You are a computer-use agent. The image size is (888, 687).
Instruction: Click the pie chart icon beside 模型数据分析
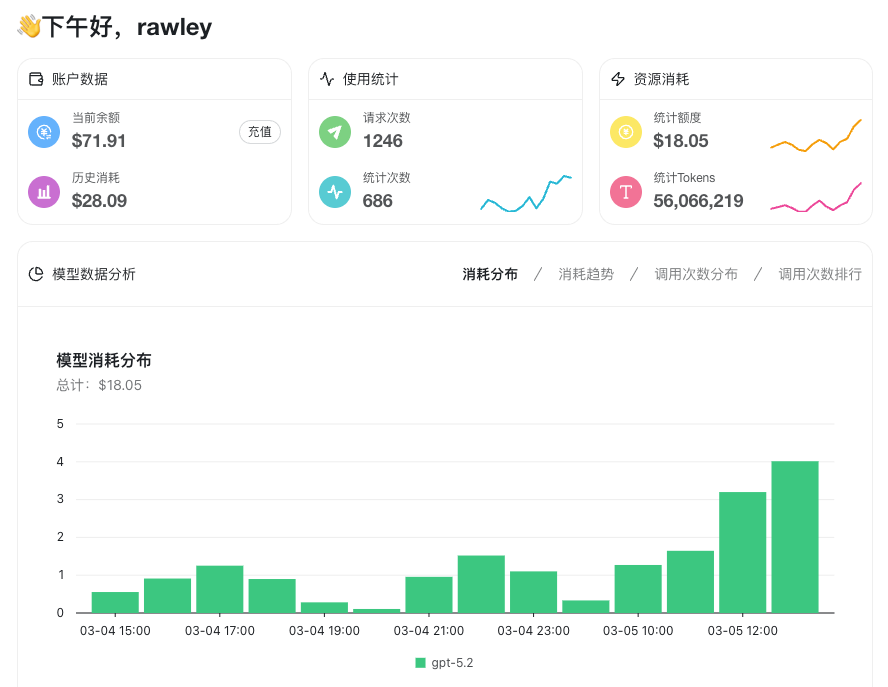[36, 274]
